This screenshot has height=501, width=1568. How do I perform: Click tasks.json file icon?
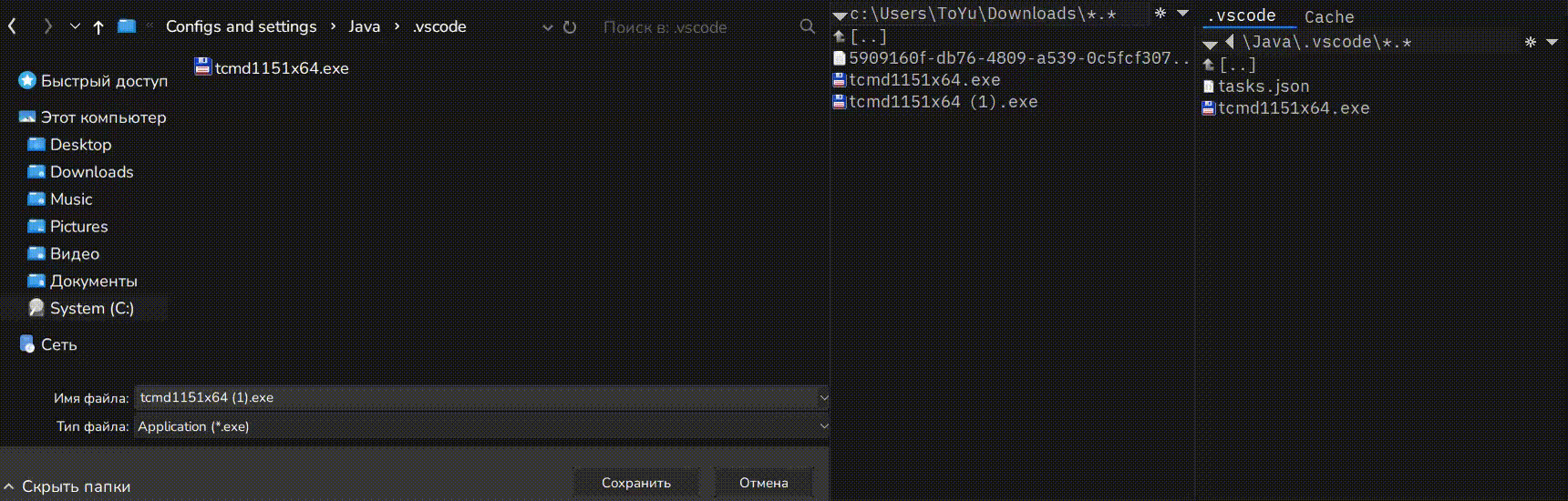pyautogui.click(x=1209, y=87)
